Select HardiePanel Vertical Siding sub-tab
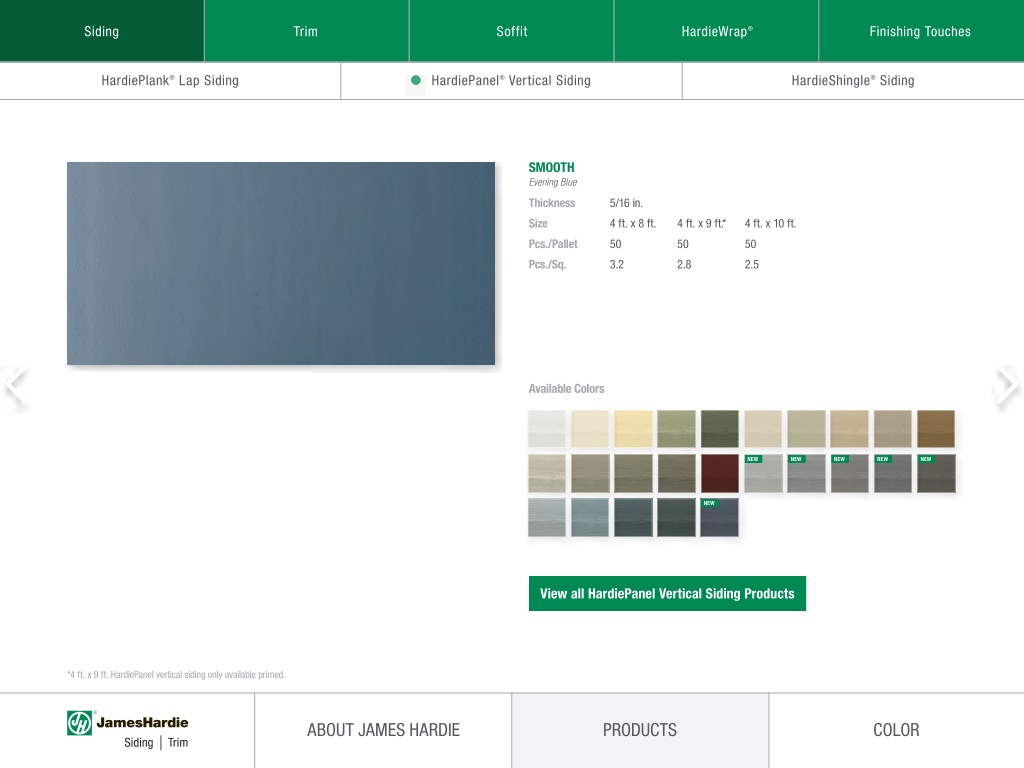Viewport: 1024px width, 768px height. [x=511, y=81]
